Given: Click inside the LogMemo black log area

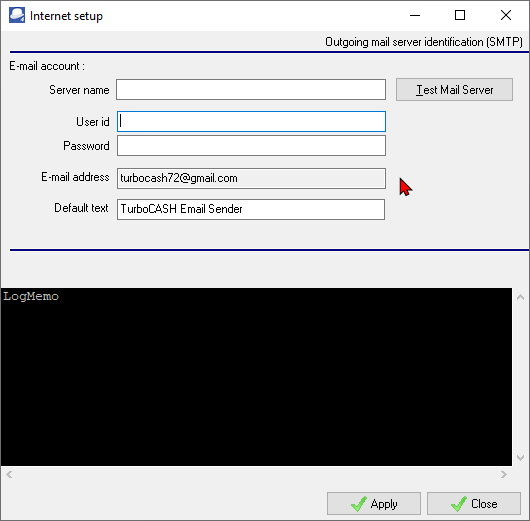Looking at the screenshot, I should 256,377.
